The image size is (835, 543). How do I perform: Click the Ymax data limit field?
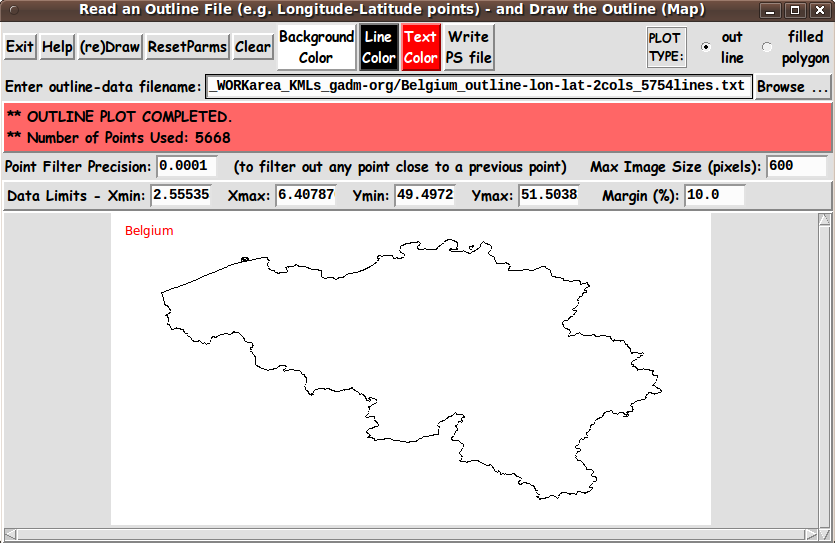tap(549, 195)
